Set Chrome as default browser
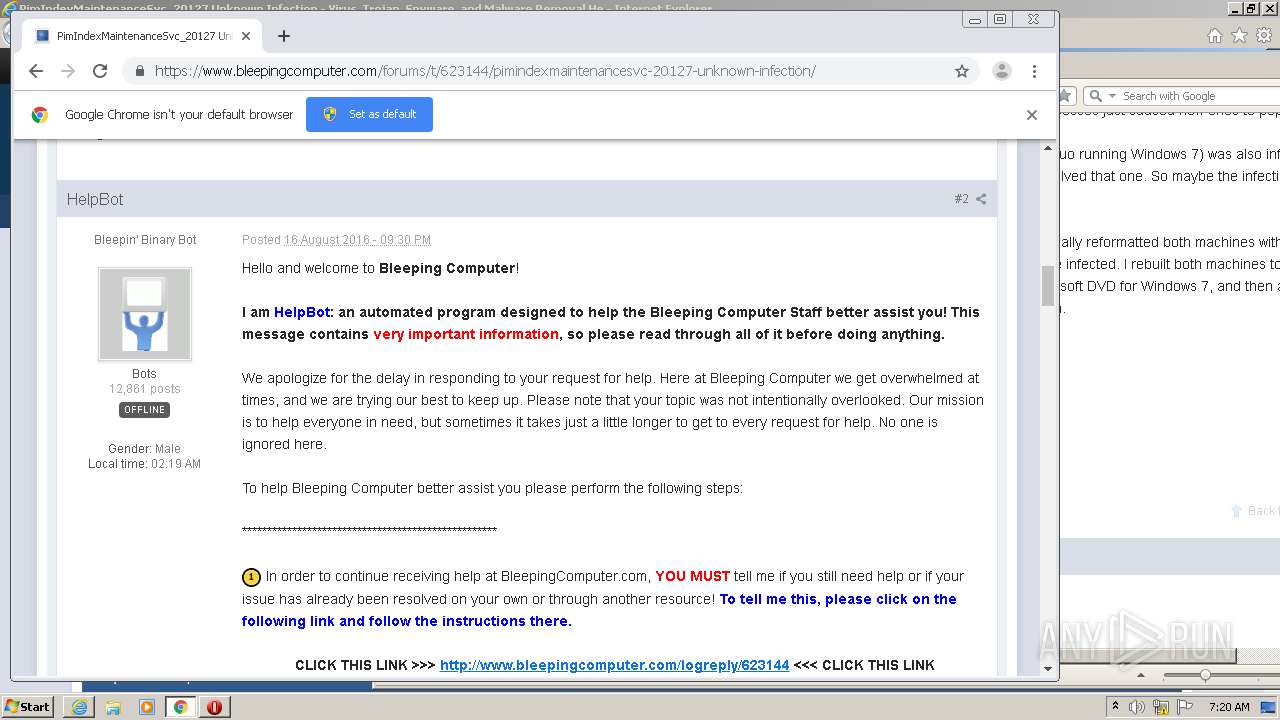Image resolution: width=1280 pixels, height=720 pixels. point(369,114)
